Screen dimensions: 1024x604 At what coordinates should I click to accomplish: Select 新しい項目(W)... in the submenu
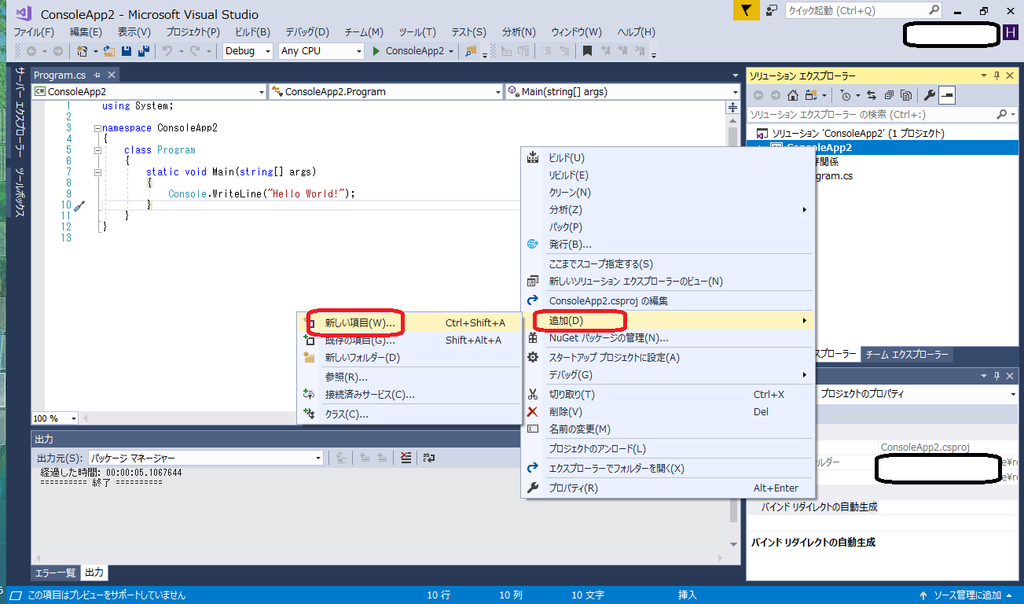409,323
